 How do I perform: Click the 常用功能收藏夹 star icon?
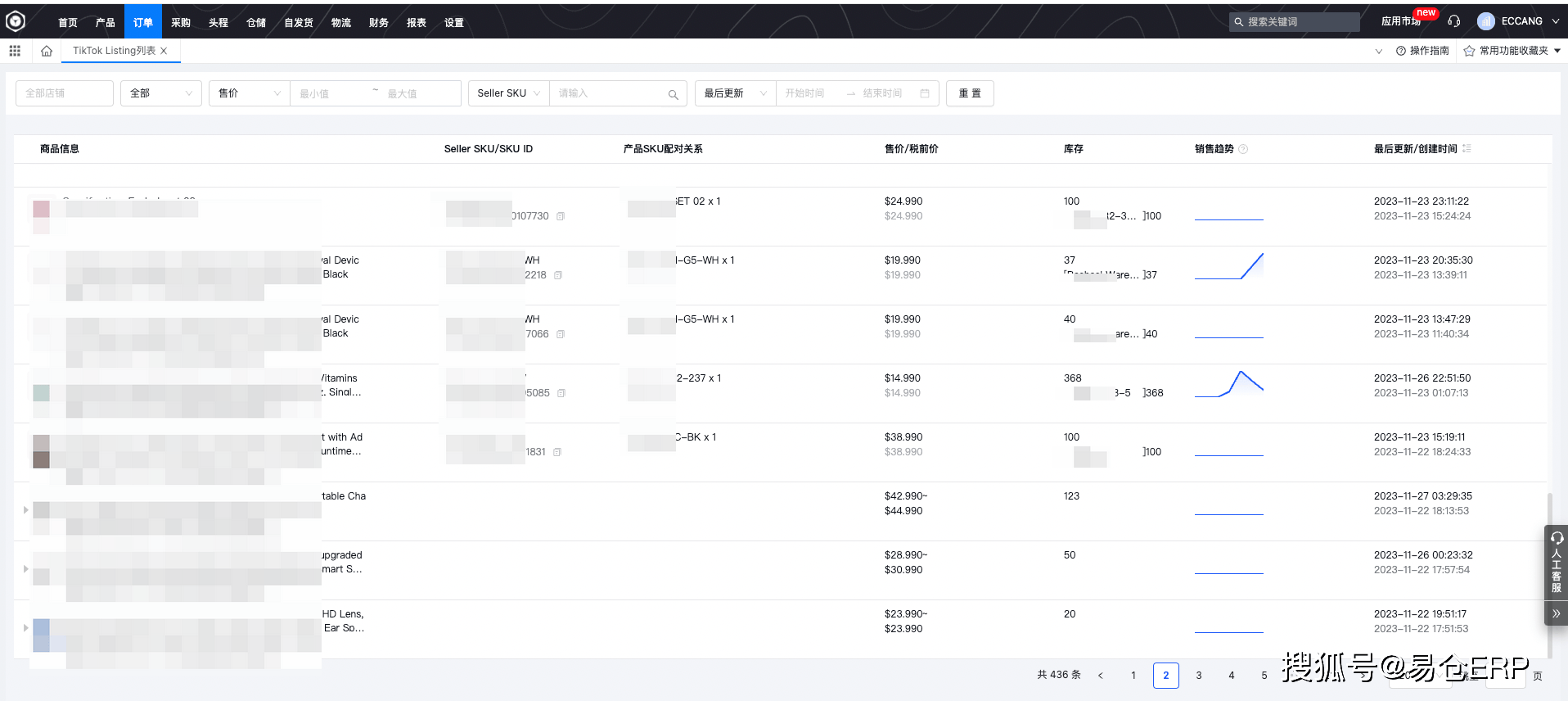click(x=1469, y=51)
